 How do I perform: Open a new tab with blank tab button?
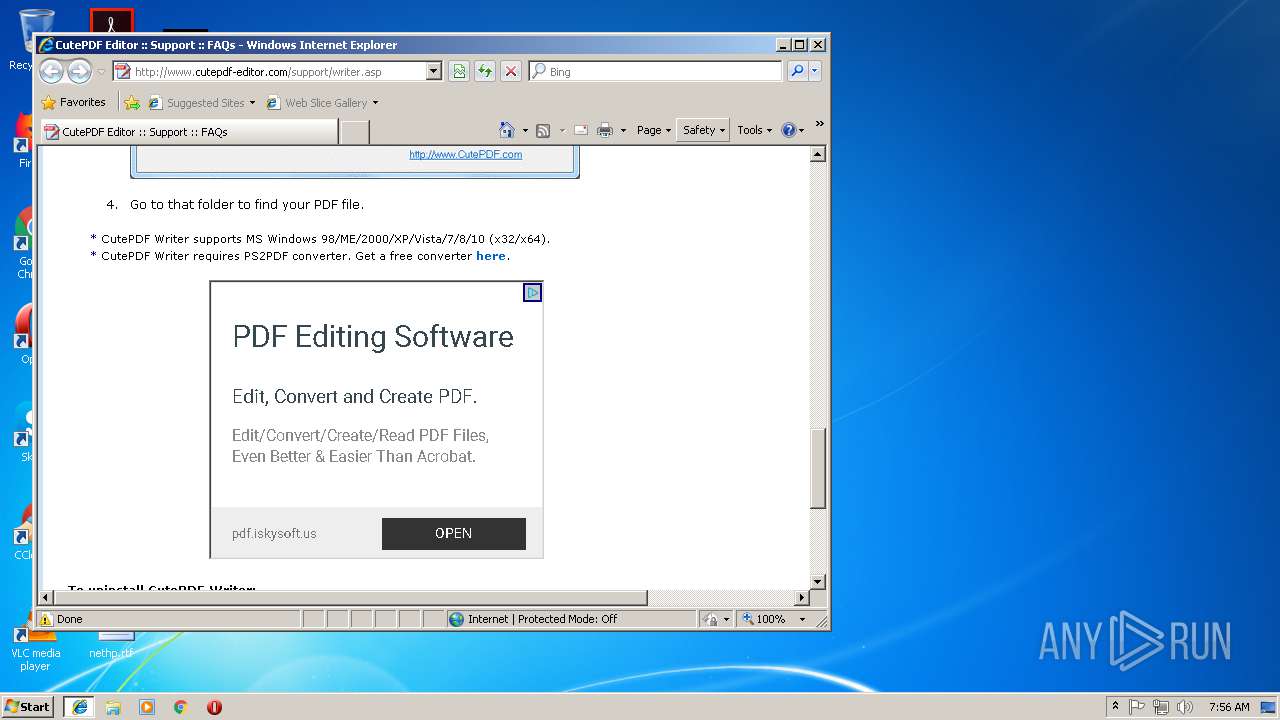click(355, 131)
